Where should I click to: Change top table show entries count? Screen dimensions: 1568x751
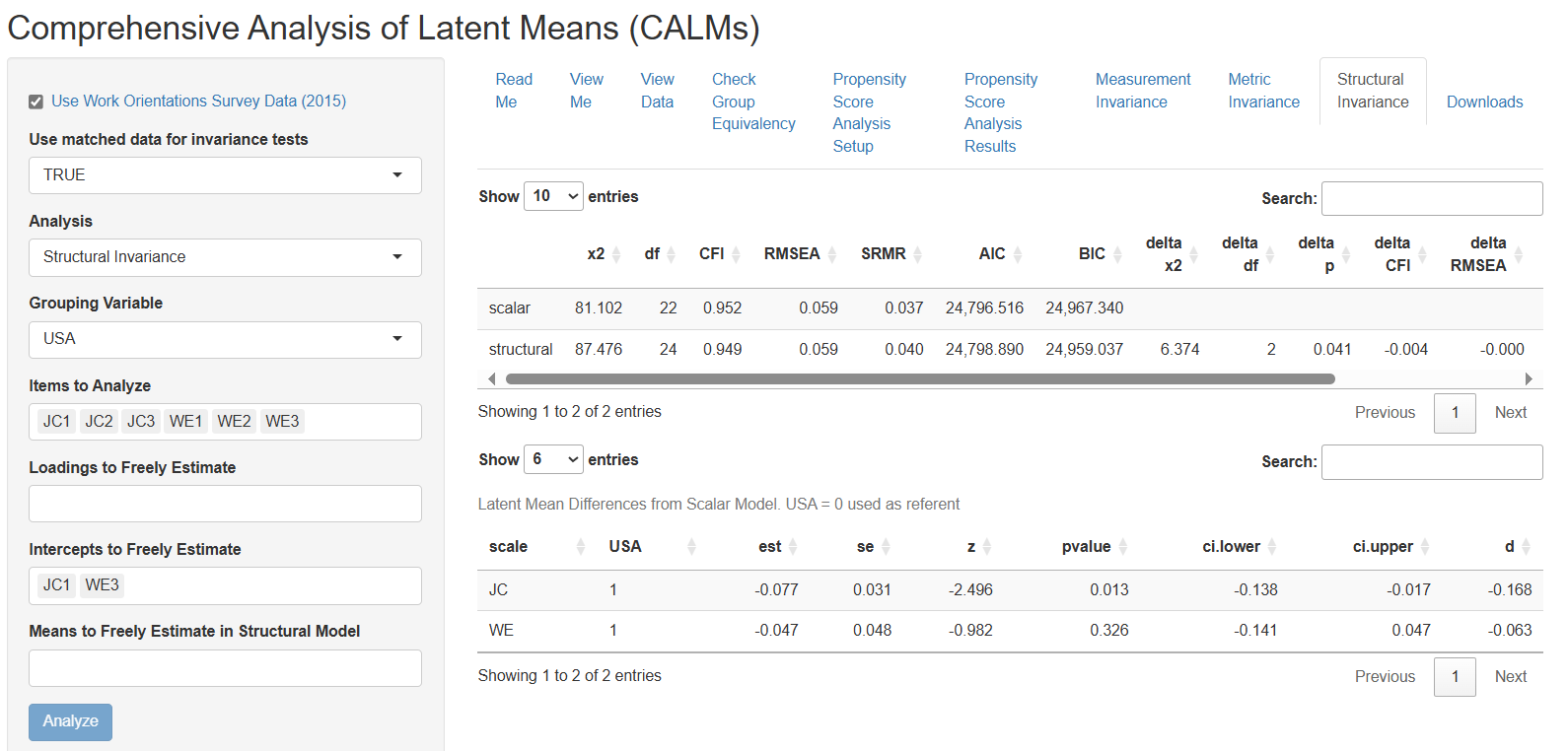[x=553, y=196]
